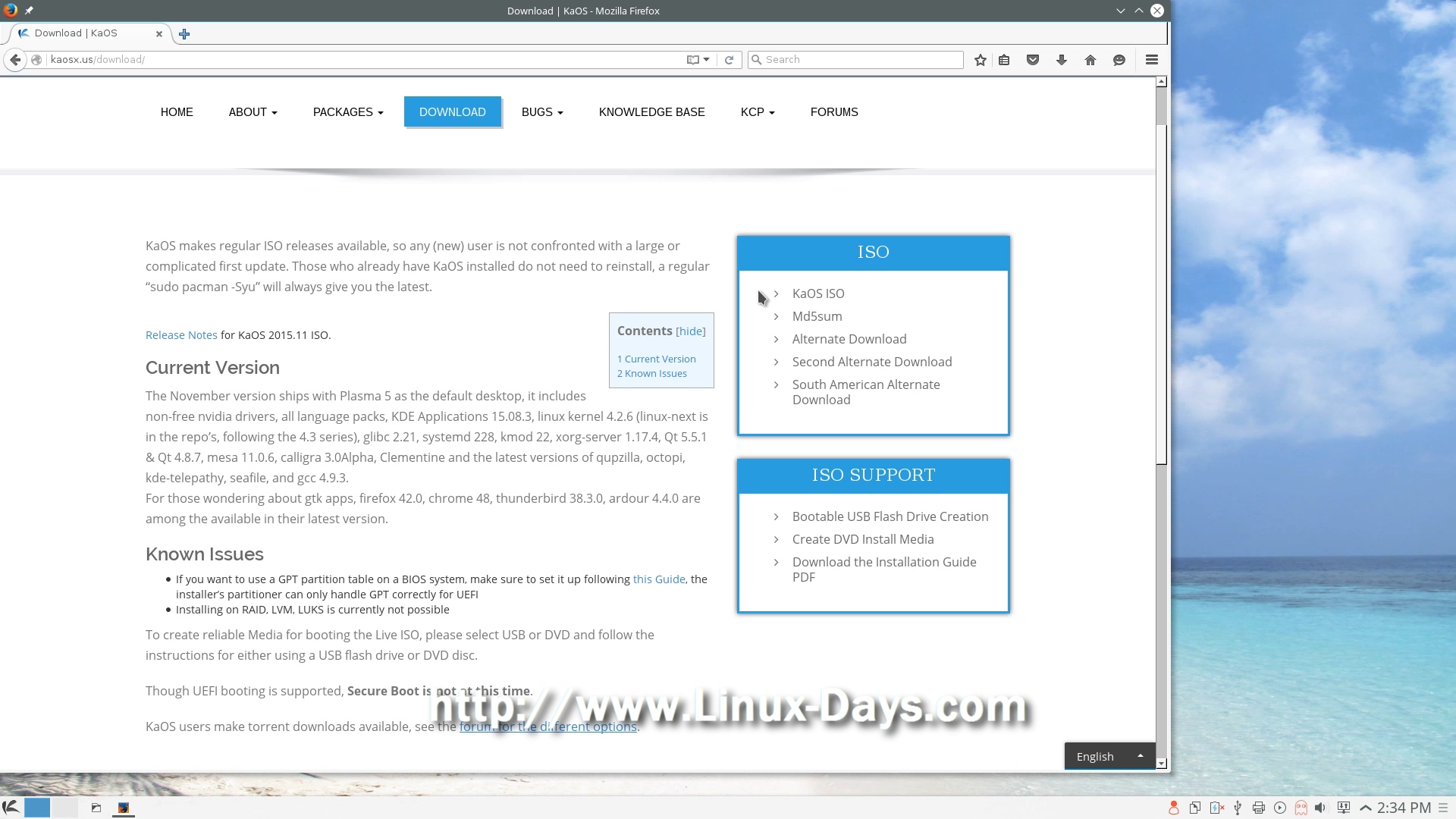
Task: Click the 2:34 PM clock
Action: [x=1404, y=808]
